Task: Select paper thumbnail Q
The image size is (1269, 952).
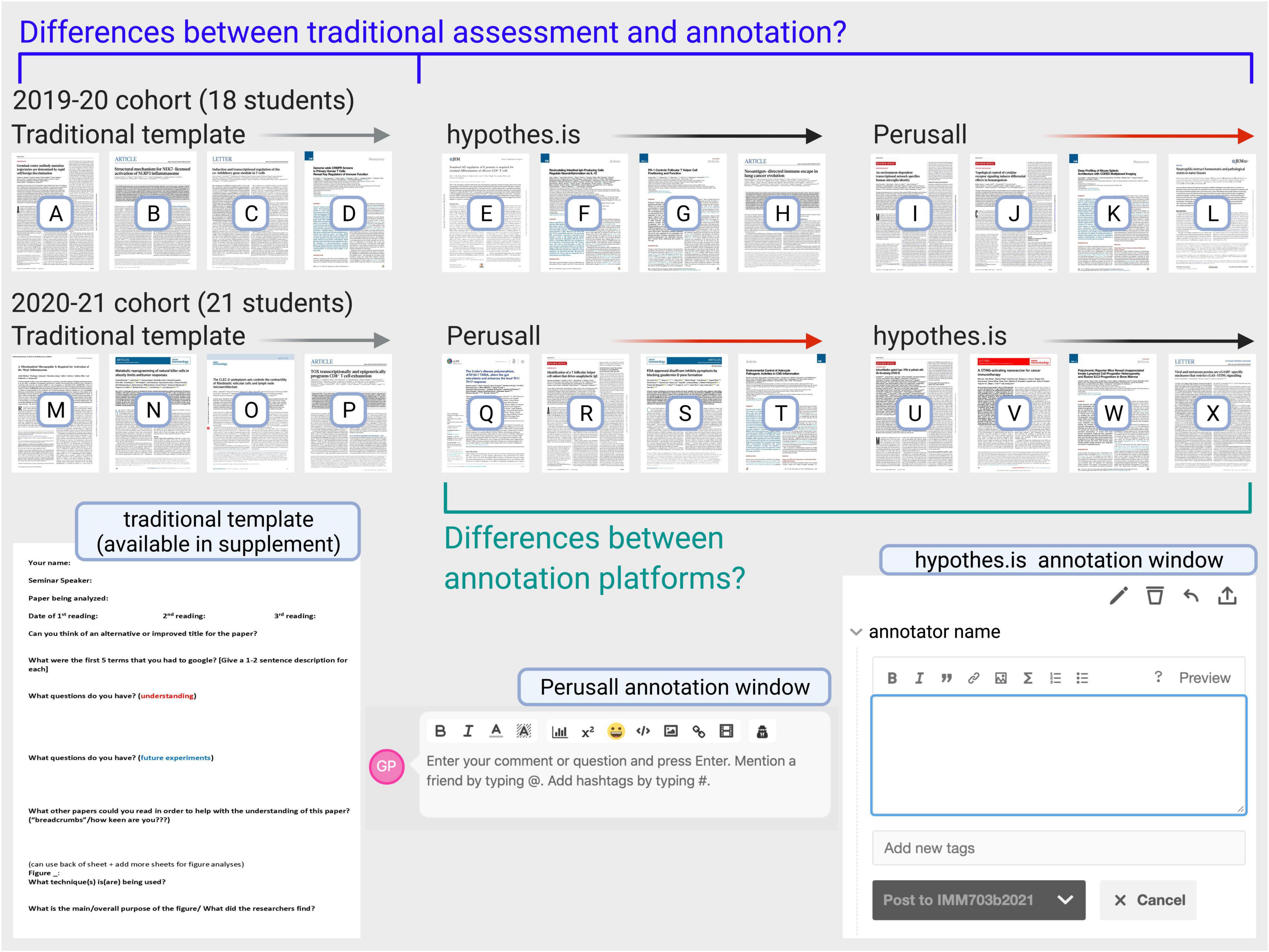Action: (486, 413)
